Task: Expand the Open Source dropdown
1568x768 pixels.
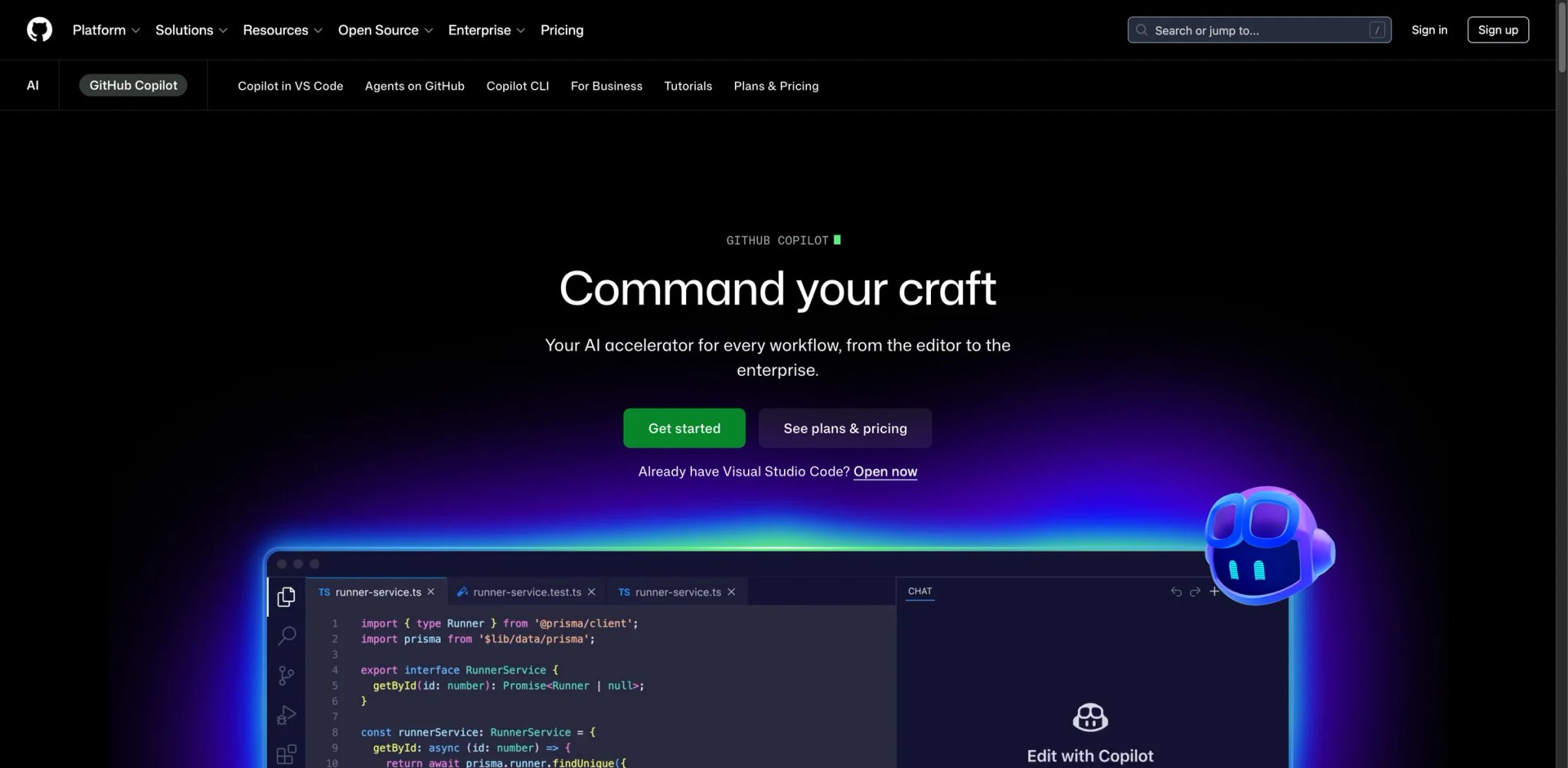Action: [385, 30]
